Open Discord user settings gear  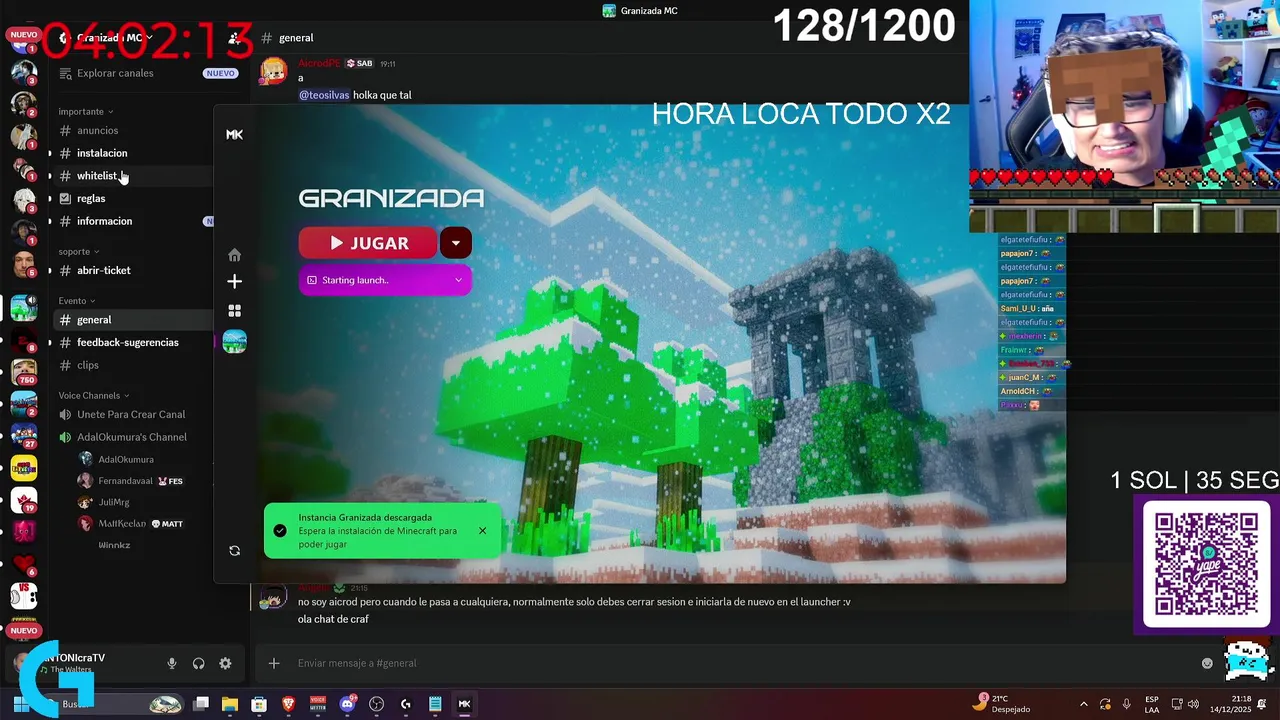tap(225, 663)
